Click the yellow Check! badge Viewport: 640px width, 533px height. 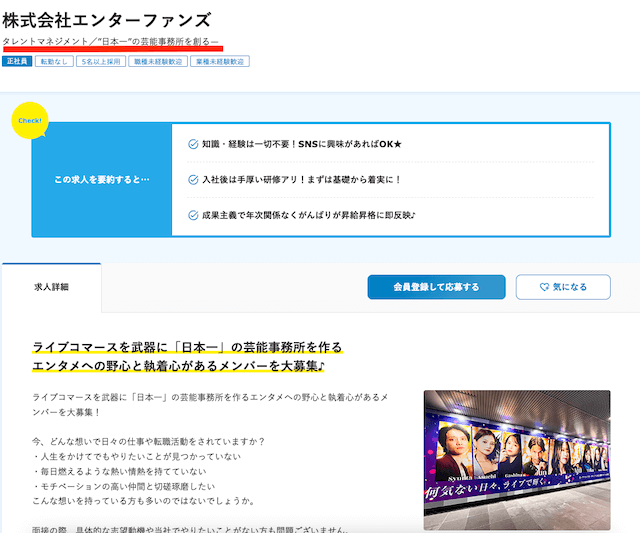30,120
